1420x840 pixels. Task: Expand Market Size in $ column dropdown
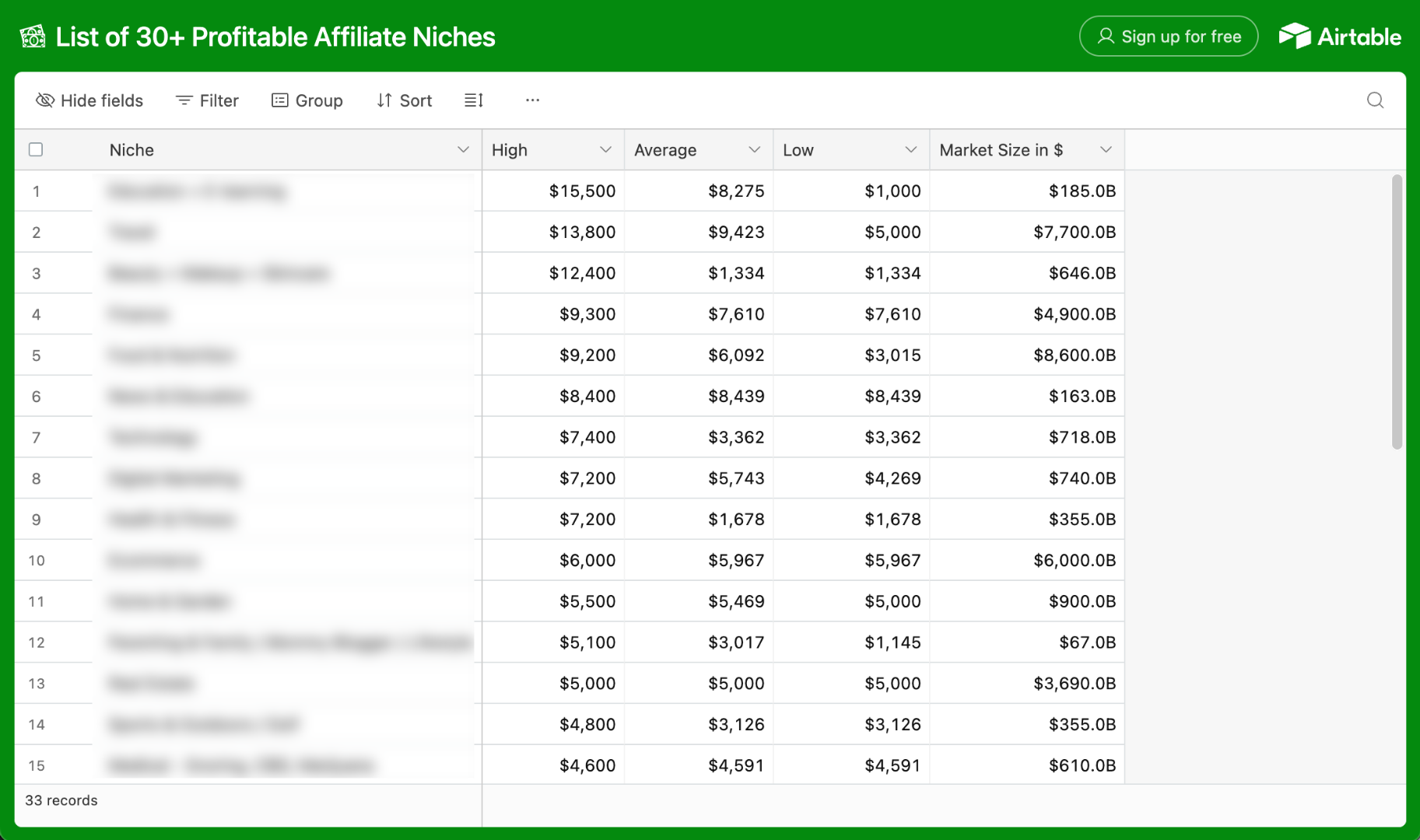pos(1106,149)
